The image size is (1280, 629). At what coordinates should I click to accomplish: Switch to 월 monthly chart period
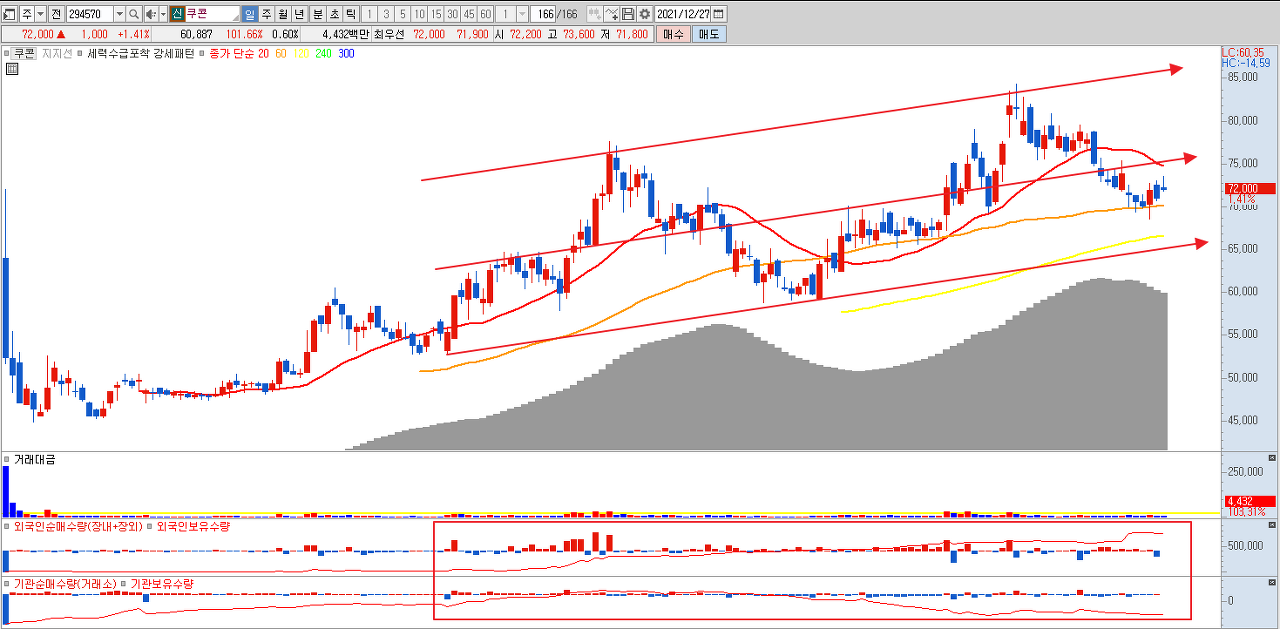tap(283, 14)
